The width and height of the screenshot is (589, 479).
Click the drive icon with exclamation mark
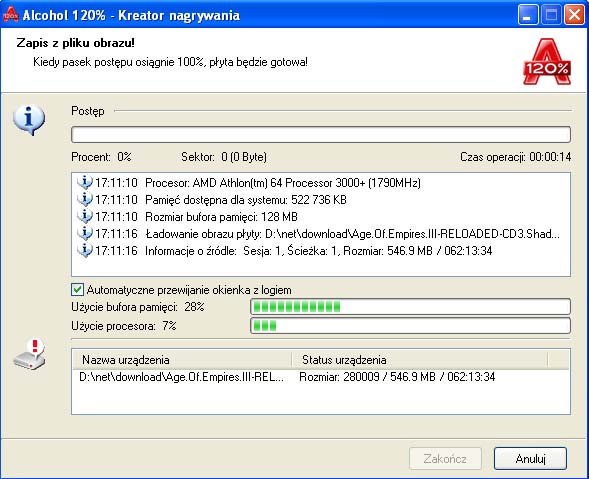click(29, 354)
